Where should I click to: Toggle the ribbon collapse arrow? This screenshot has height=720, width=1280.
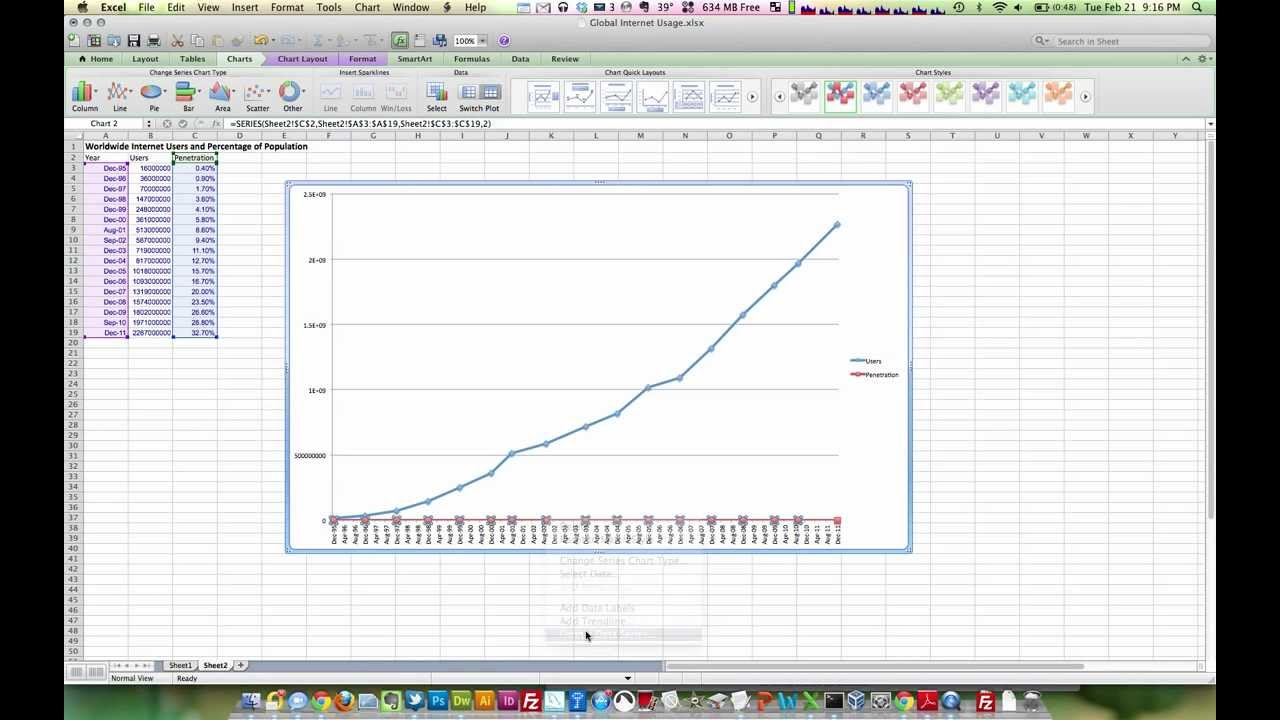coord(1185,58)
